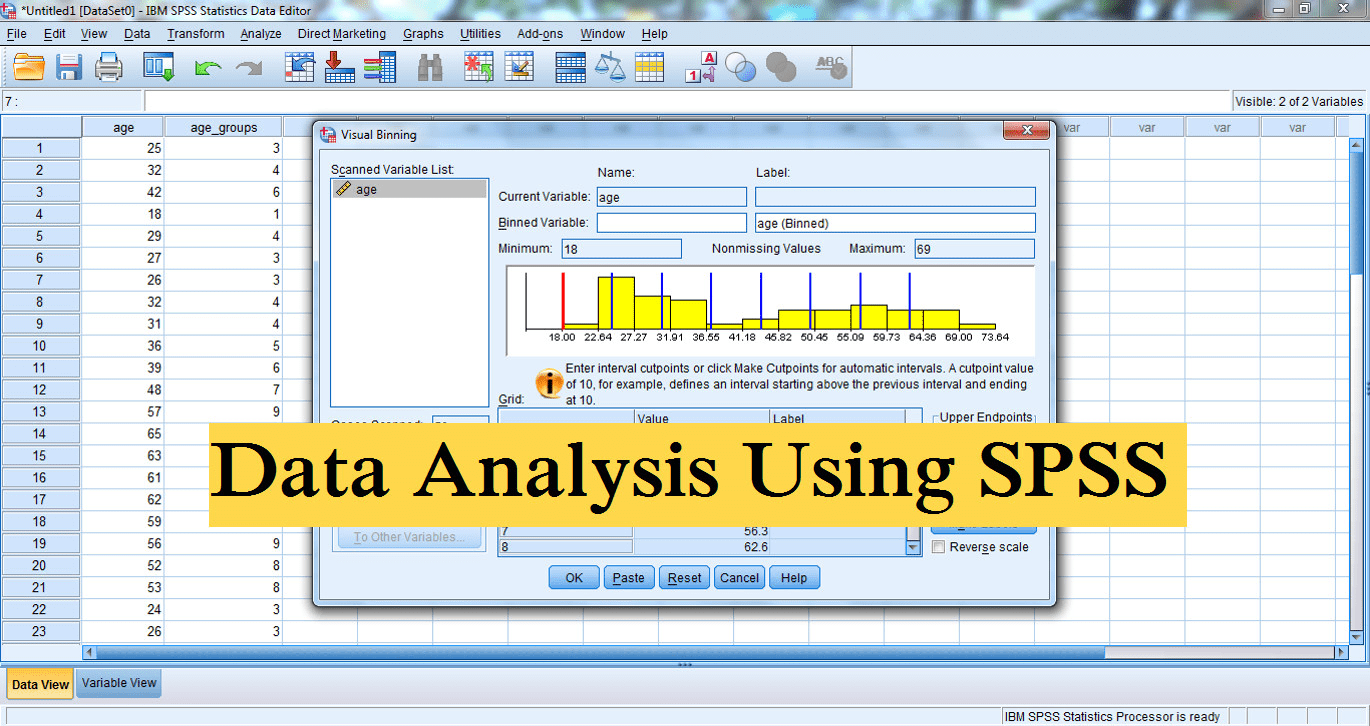Run Spell Check with the ABC icon
Screen dimensions: 1370x726
(x=831, y=67)
